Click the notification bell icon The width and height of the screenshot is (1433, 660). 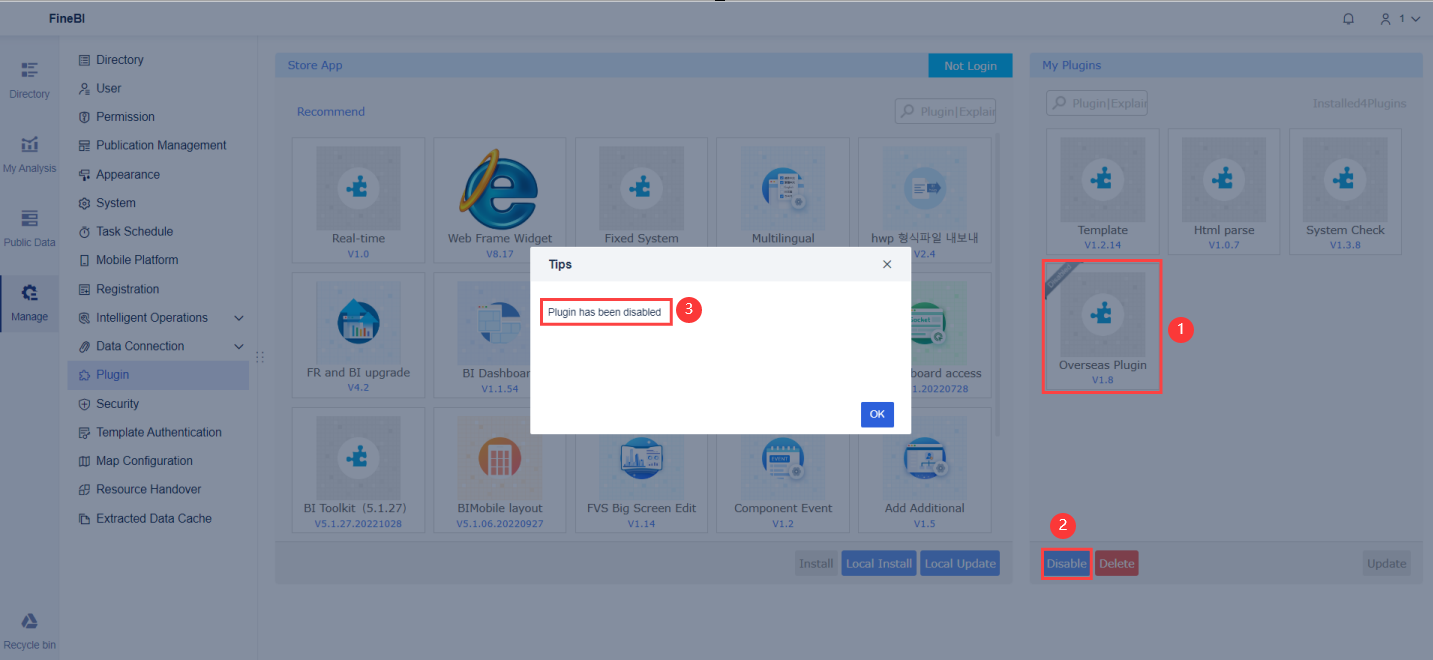[1349, 19]
